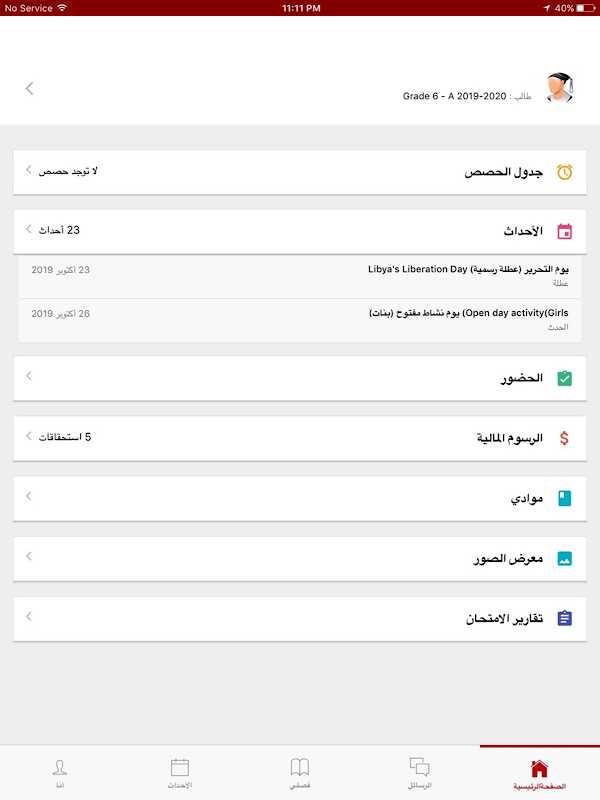
Task: Click the blue exam reports icon
Action: pos(565,619)
